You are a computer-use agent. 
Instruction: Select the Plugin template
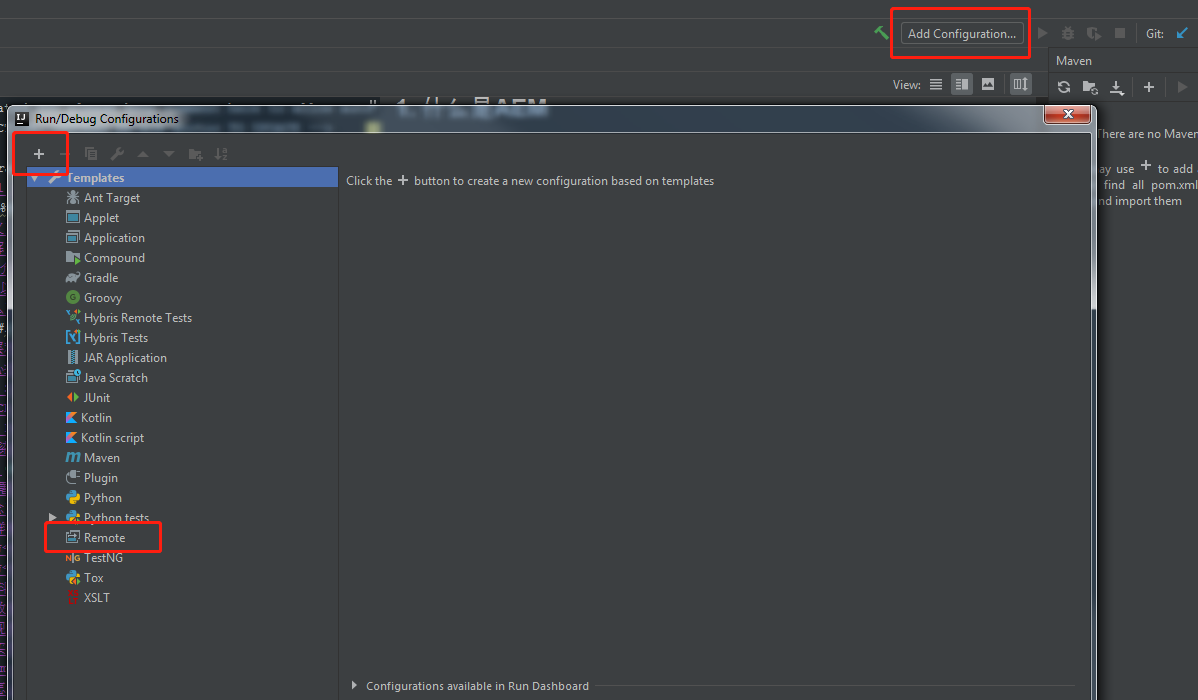(x=100, y=478)
